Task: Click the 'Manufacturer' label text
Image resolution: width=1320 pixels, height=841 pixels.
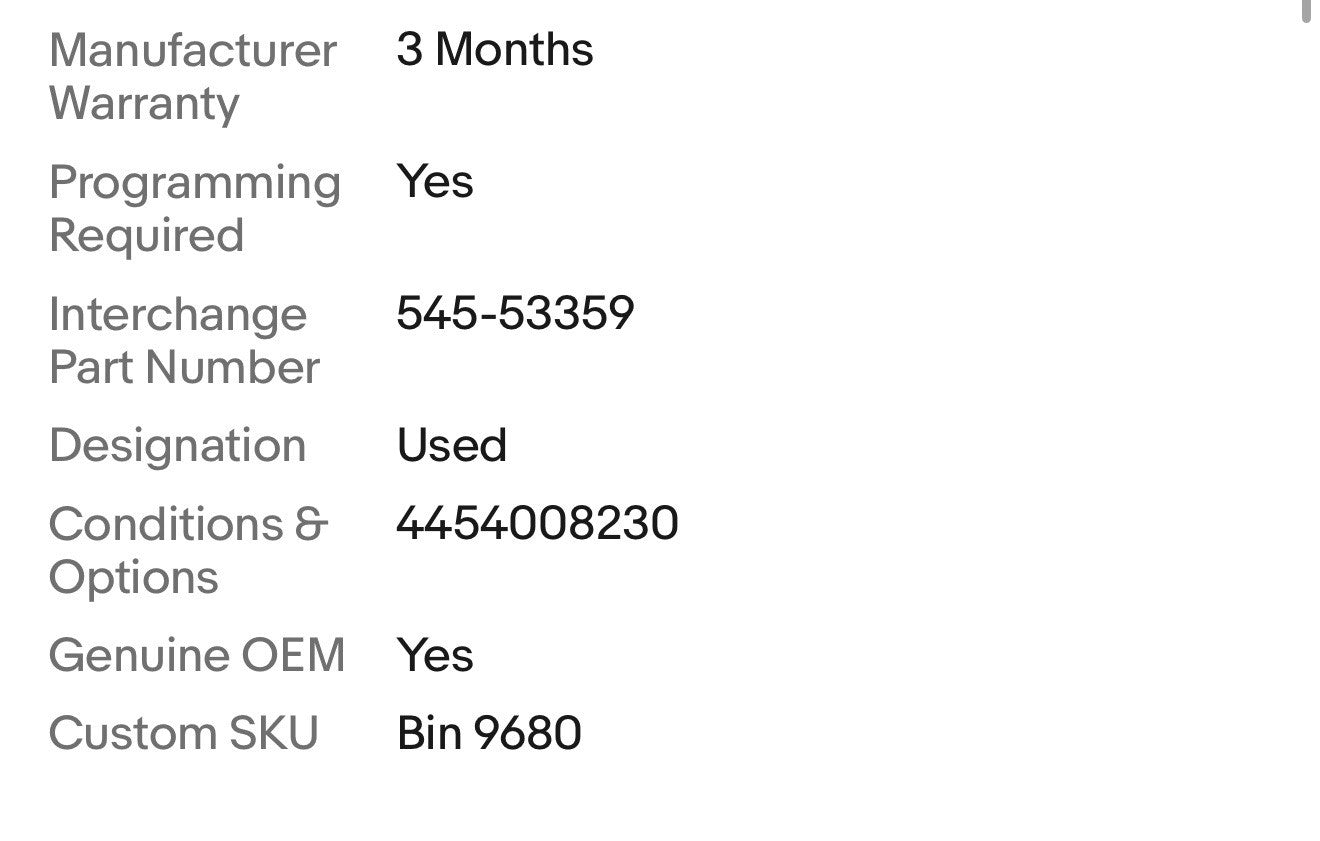Action: [192, 50]
